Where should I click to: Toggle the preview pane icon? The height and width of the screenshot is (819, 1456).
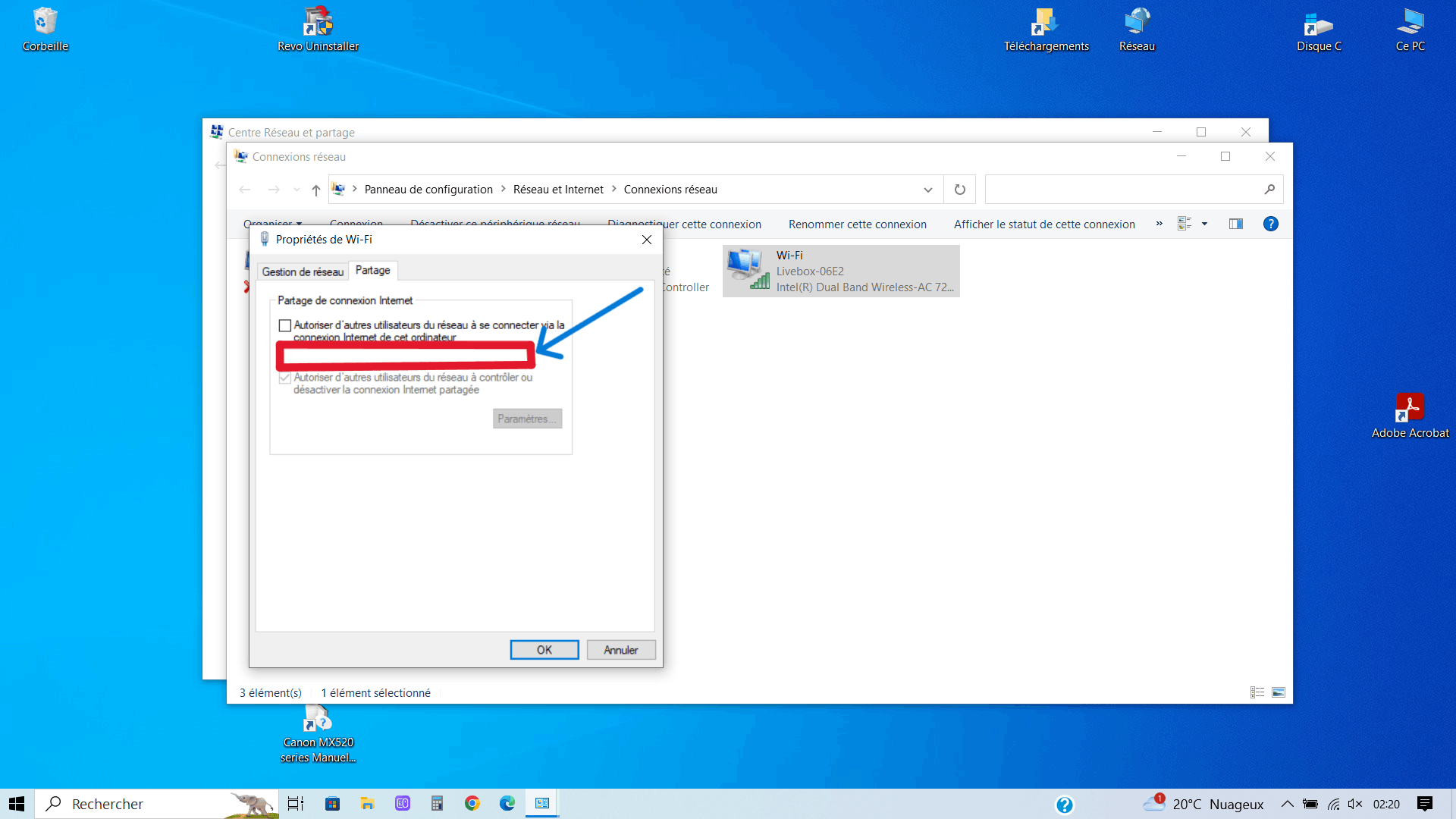point(1236,224)
